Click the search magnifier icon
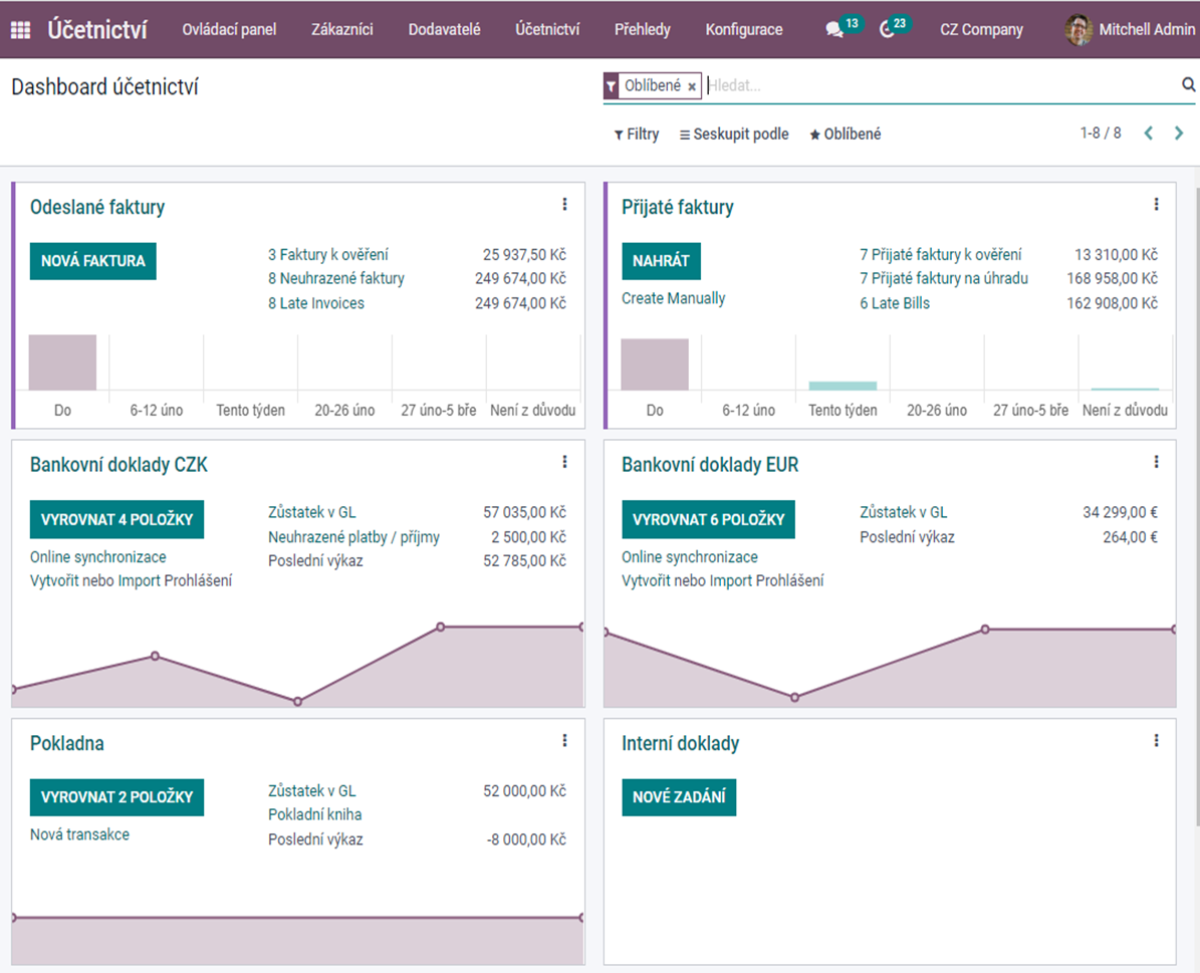This screenshot has width=1200, height=973. pos(1189,85)
